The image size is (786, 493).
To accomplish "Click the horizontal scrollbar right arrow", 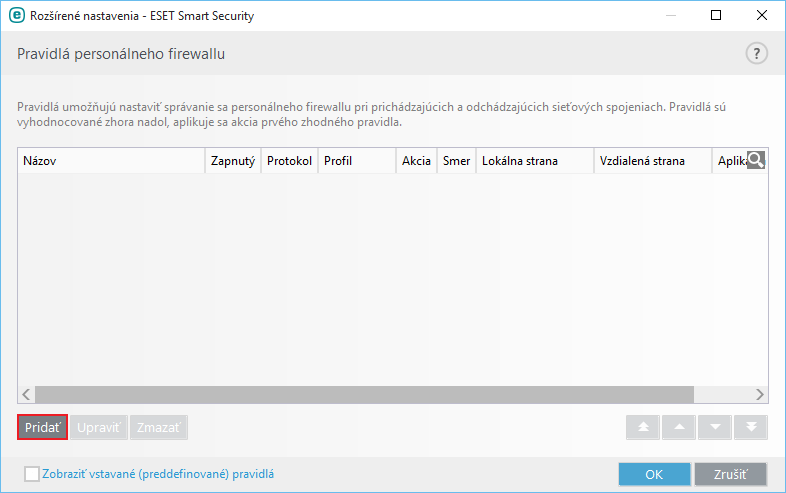I will [x=760, y=394].
